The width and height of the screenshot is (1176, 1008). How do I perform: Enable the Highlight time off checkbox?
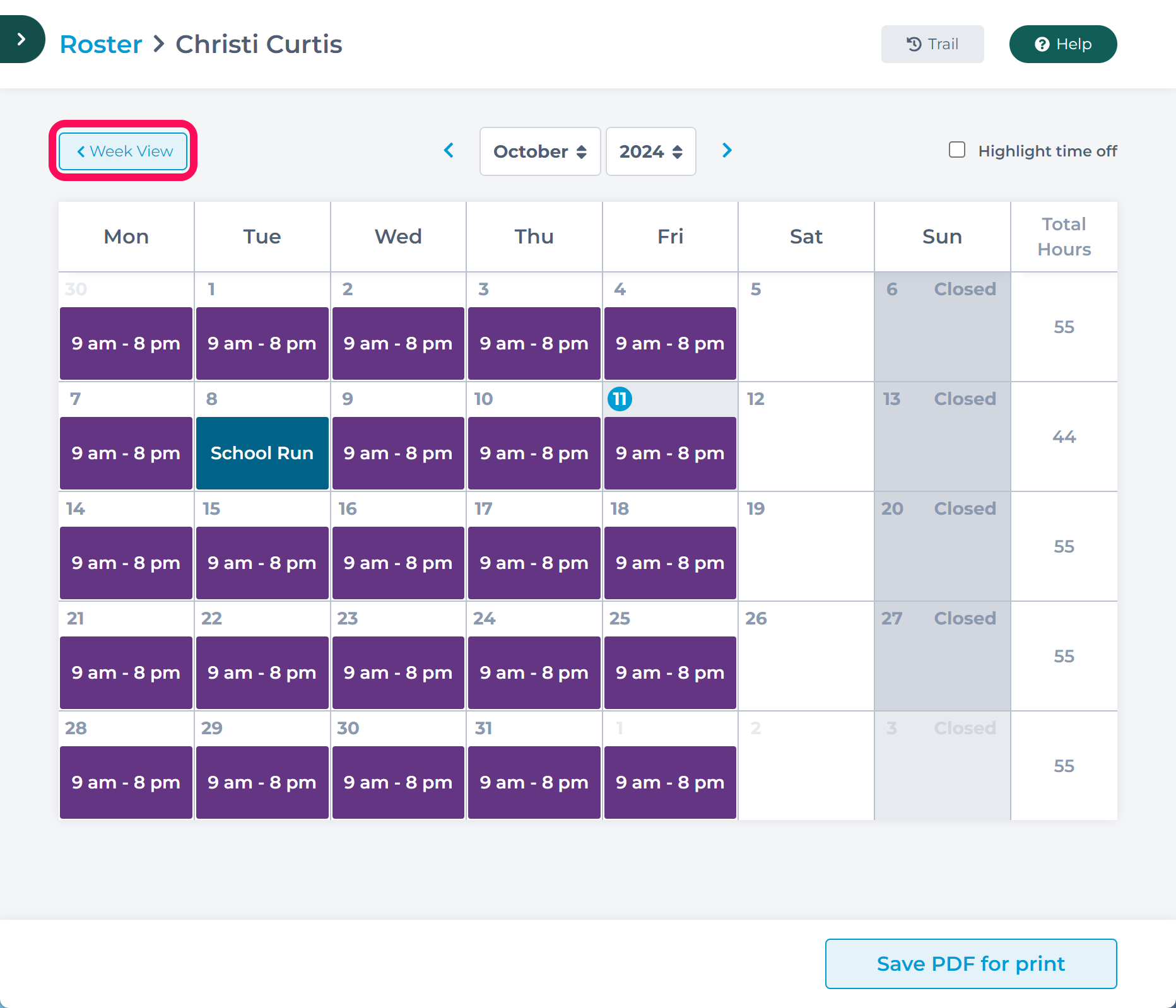coord(957,150)
